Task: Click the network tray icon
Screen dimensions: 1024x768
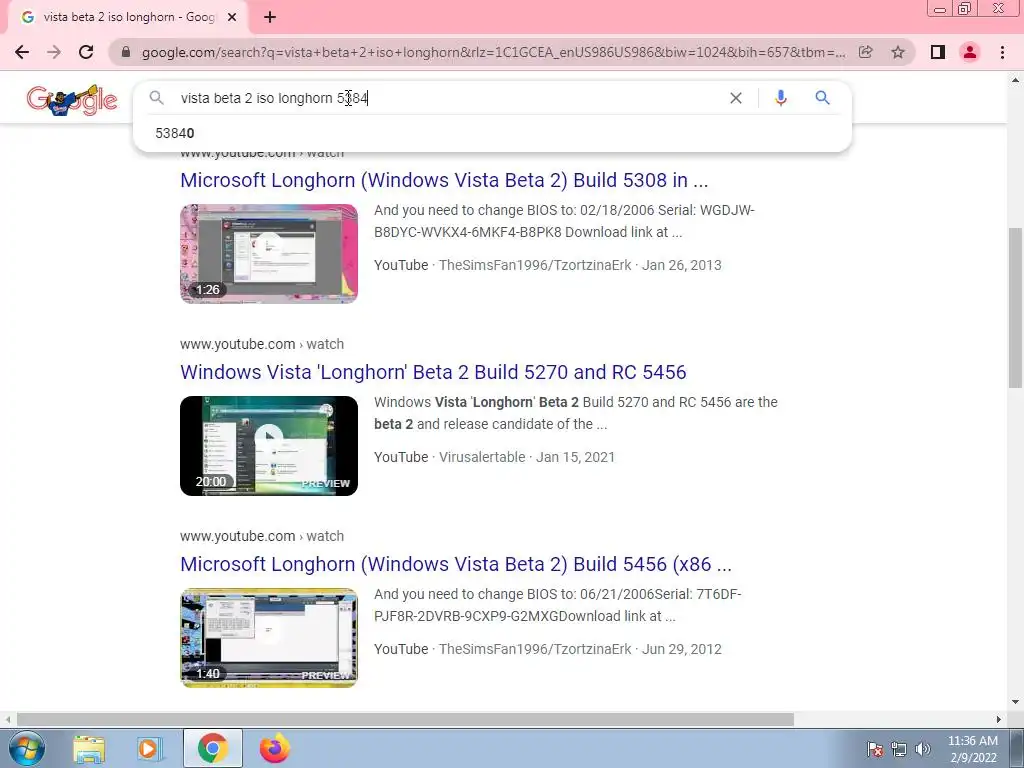Action: pyautogui.click(x=899, y=749)
